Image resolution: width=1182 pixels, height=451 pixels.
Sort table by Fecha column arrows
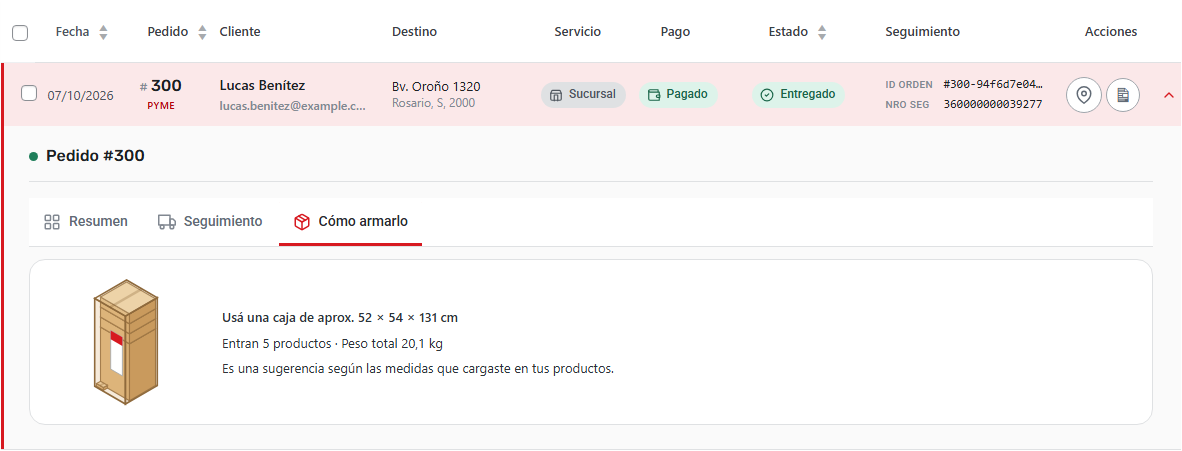[x=103, y=32]
